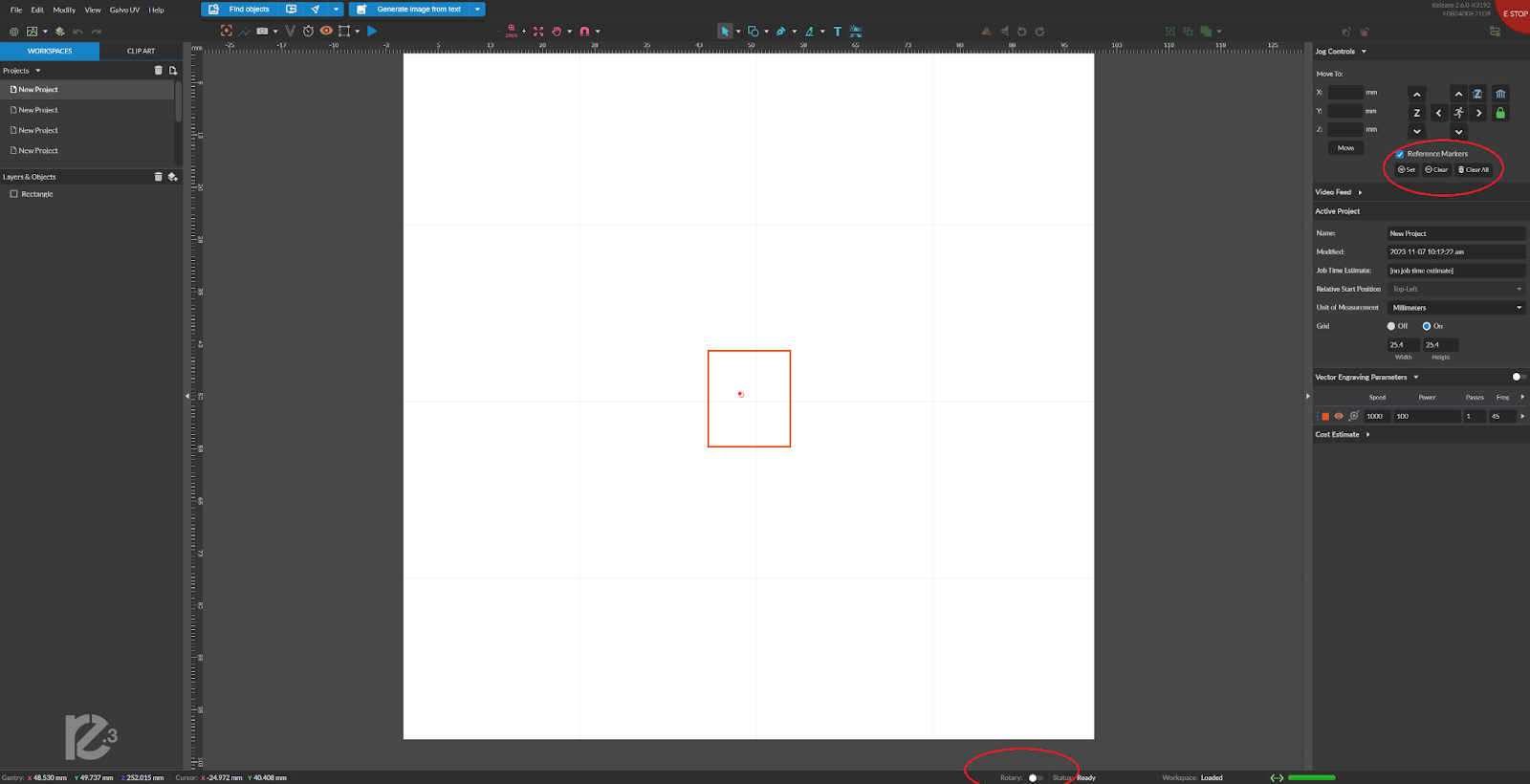Click the green lock icon in Jog Controls
This screenshot has height=784, width=1530.
1500,113
